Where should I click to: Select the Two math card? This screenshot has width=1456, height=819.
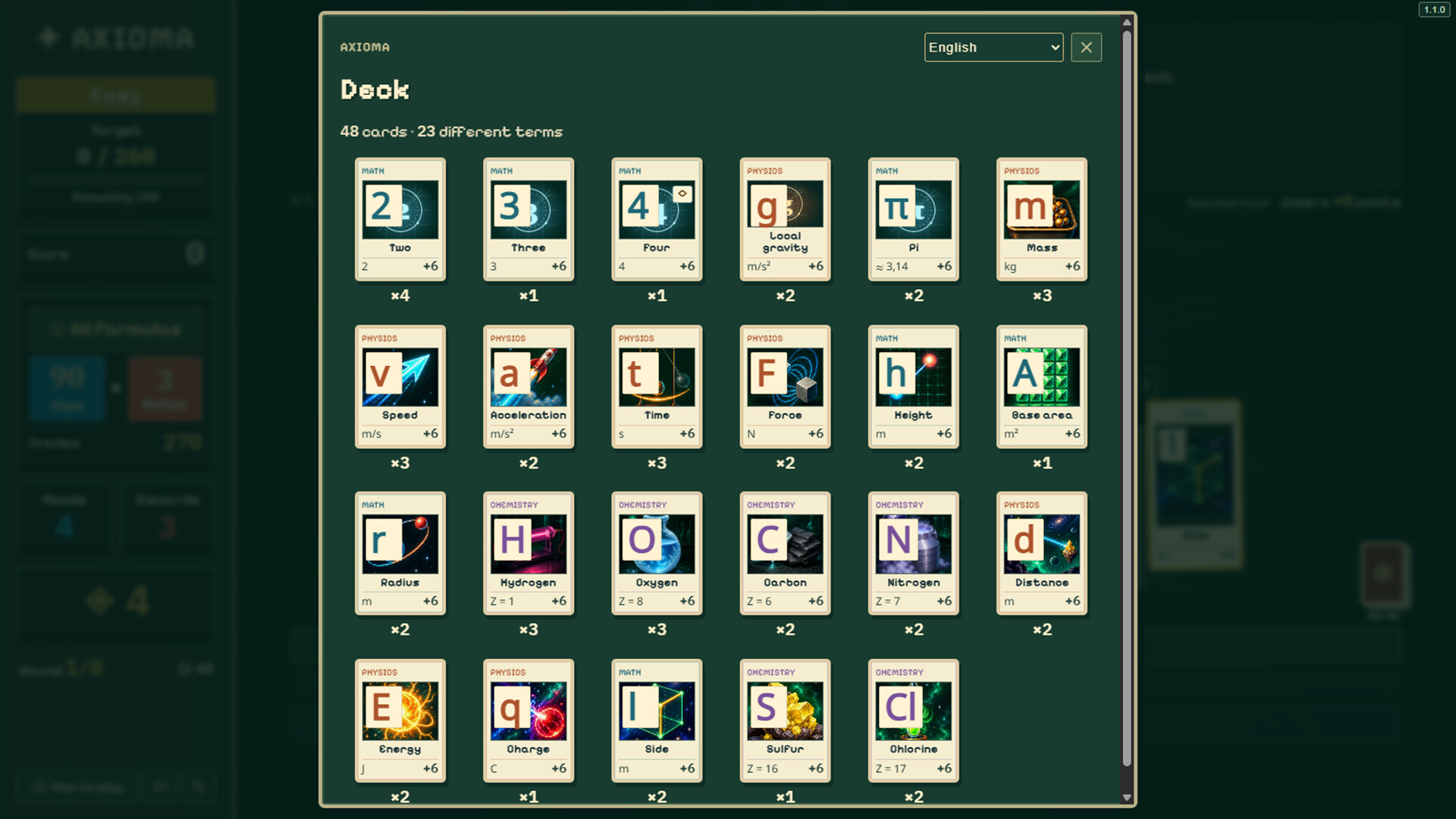coord(400,219)
